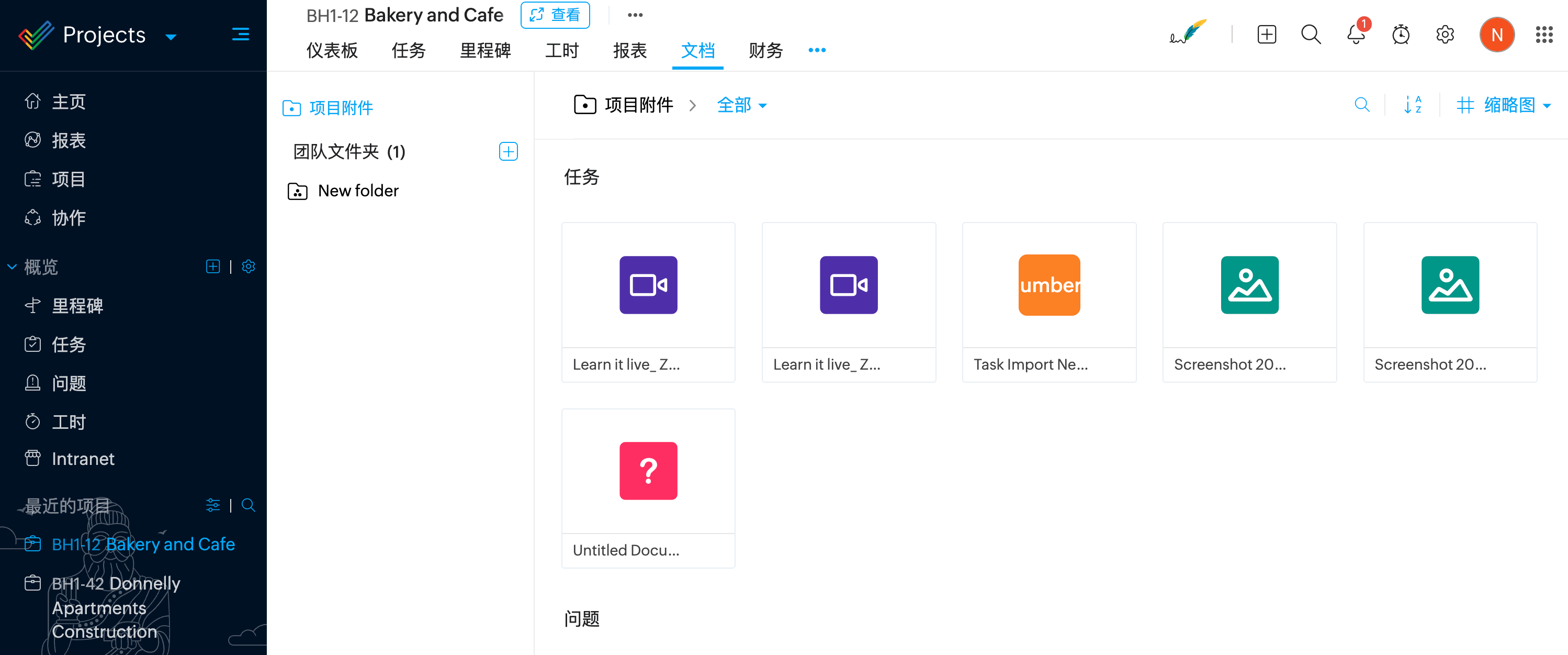Viewport: 1568px width, 655px height.
Task: Click the quick add plus icon in header
Action: (x=1266, y=35)
